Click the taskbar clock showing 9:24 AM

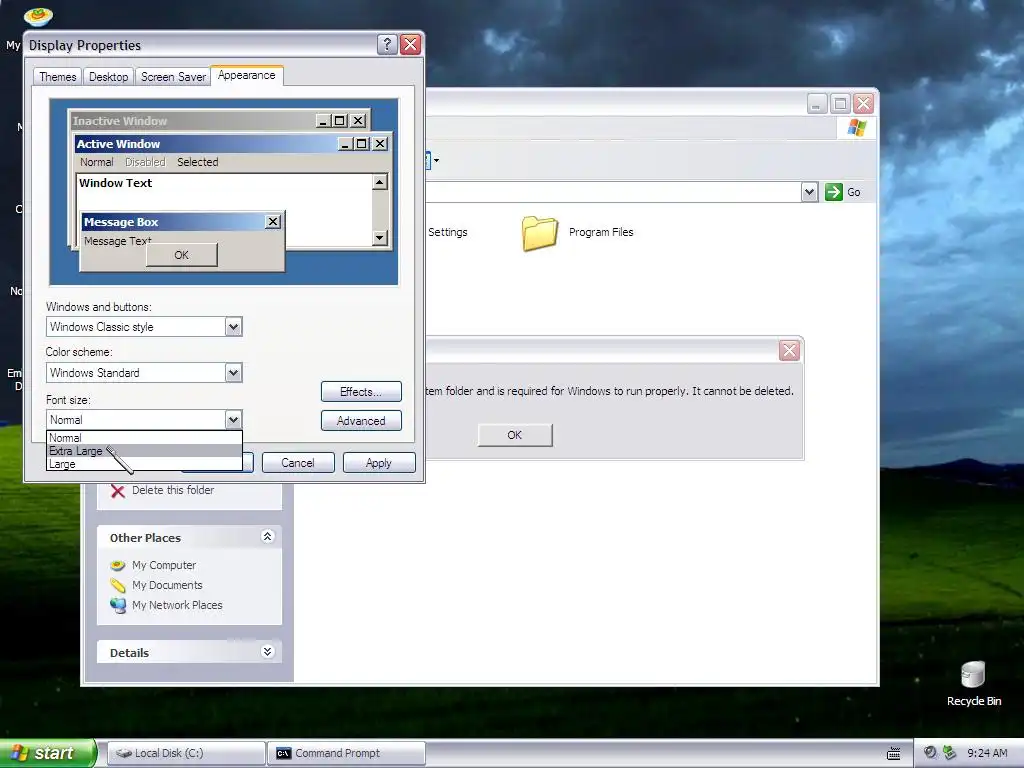pyautogui.click(x=987, y=753)
